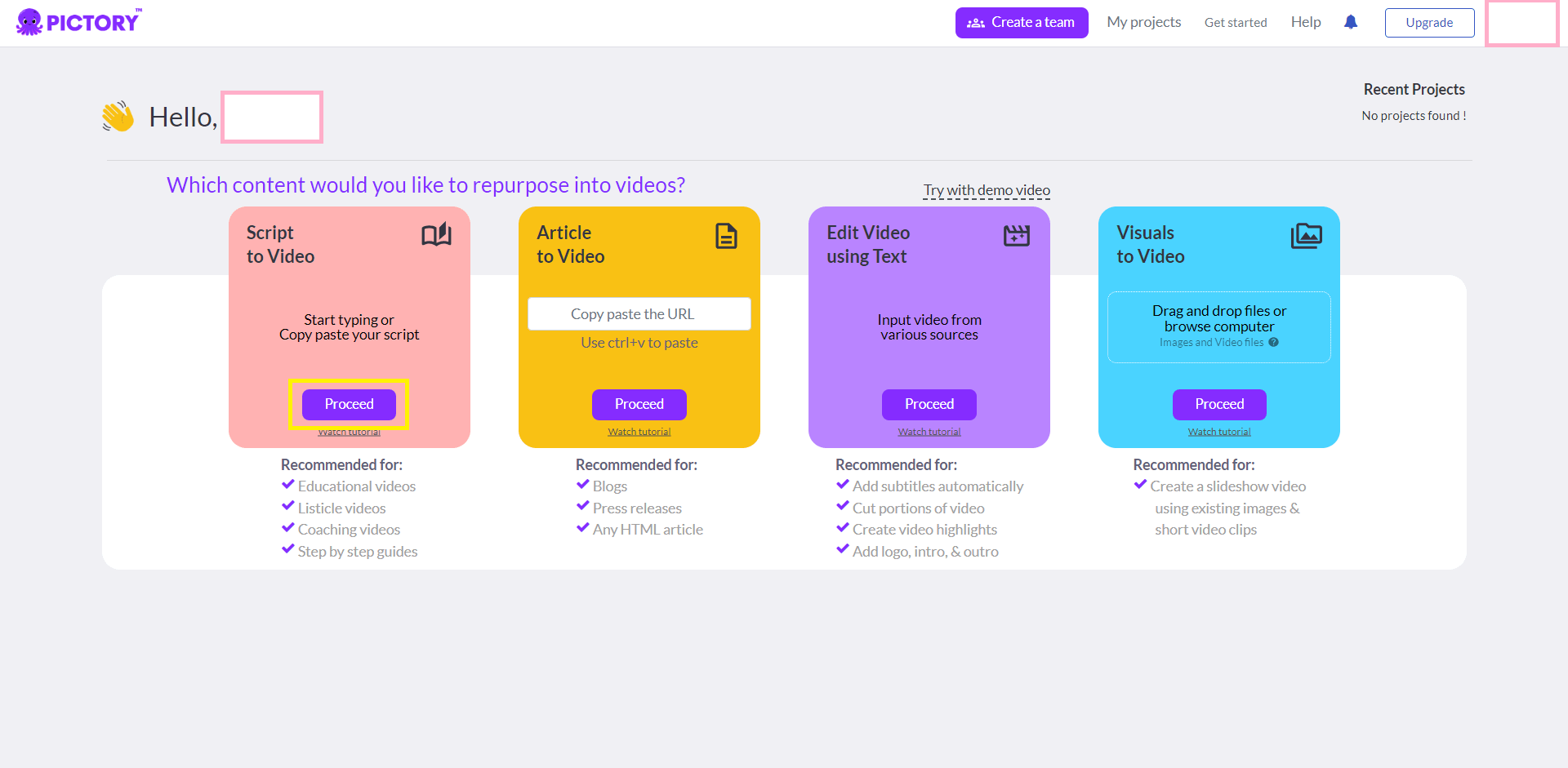Click the Edit Video film clip icon

click(1017, 236)
